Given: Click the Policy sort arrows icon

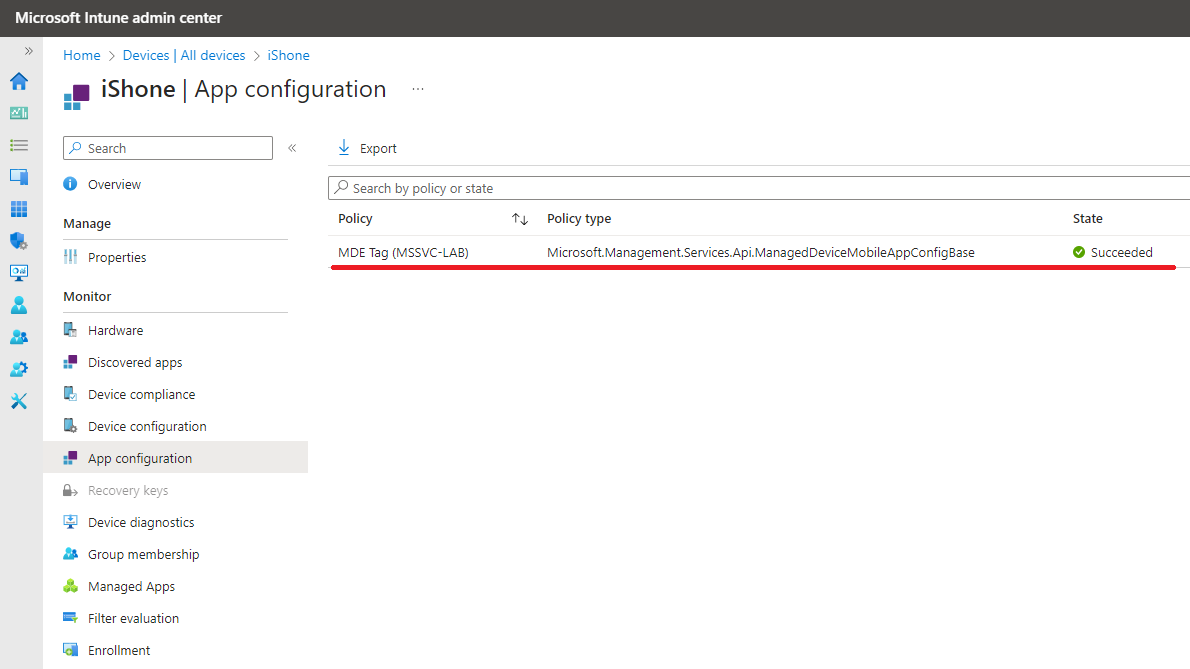Looking at the screenshot, I should click(520, 219).
